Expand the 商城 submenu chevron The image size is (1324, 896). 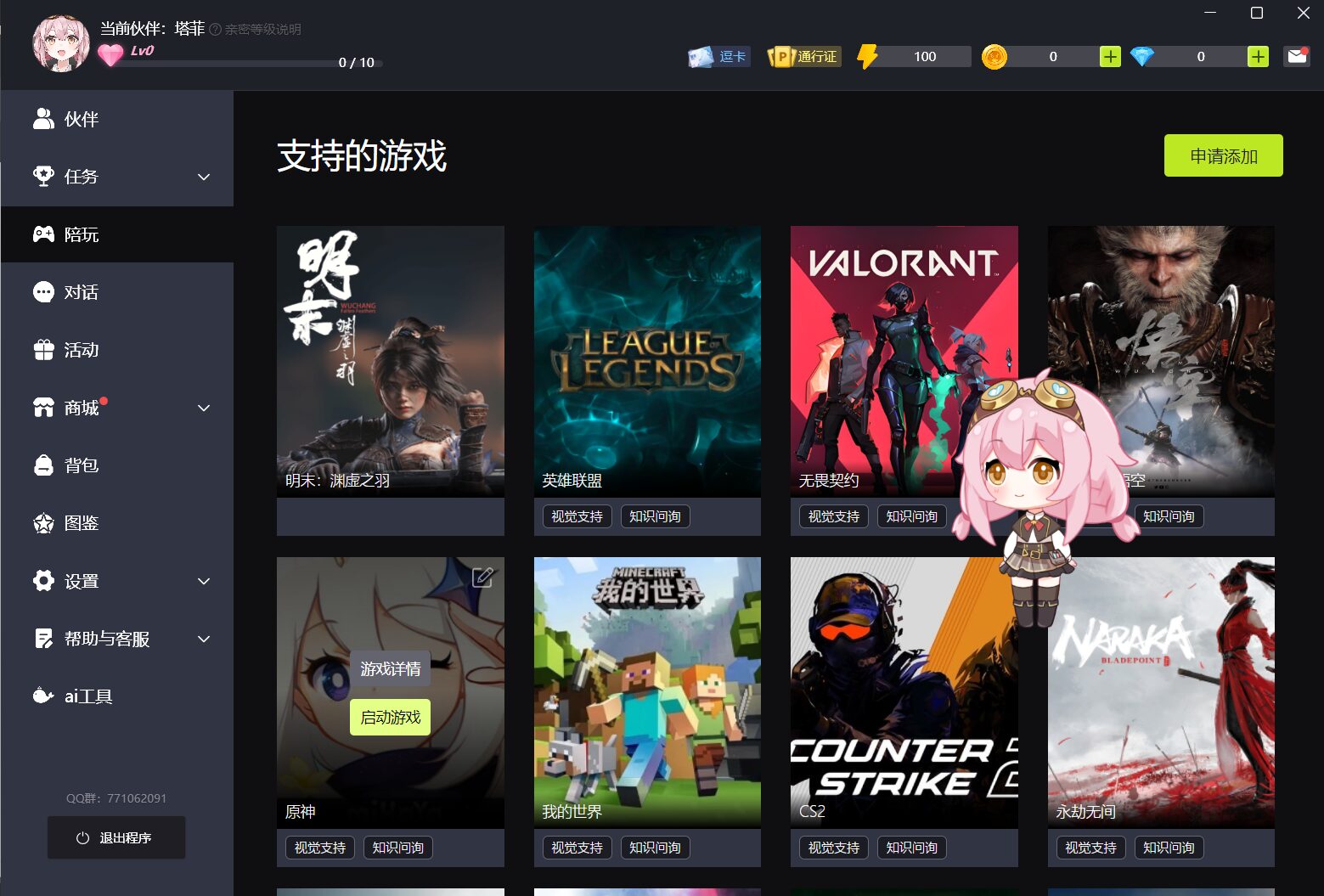pos(204,408)
